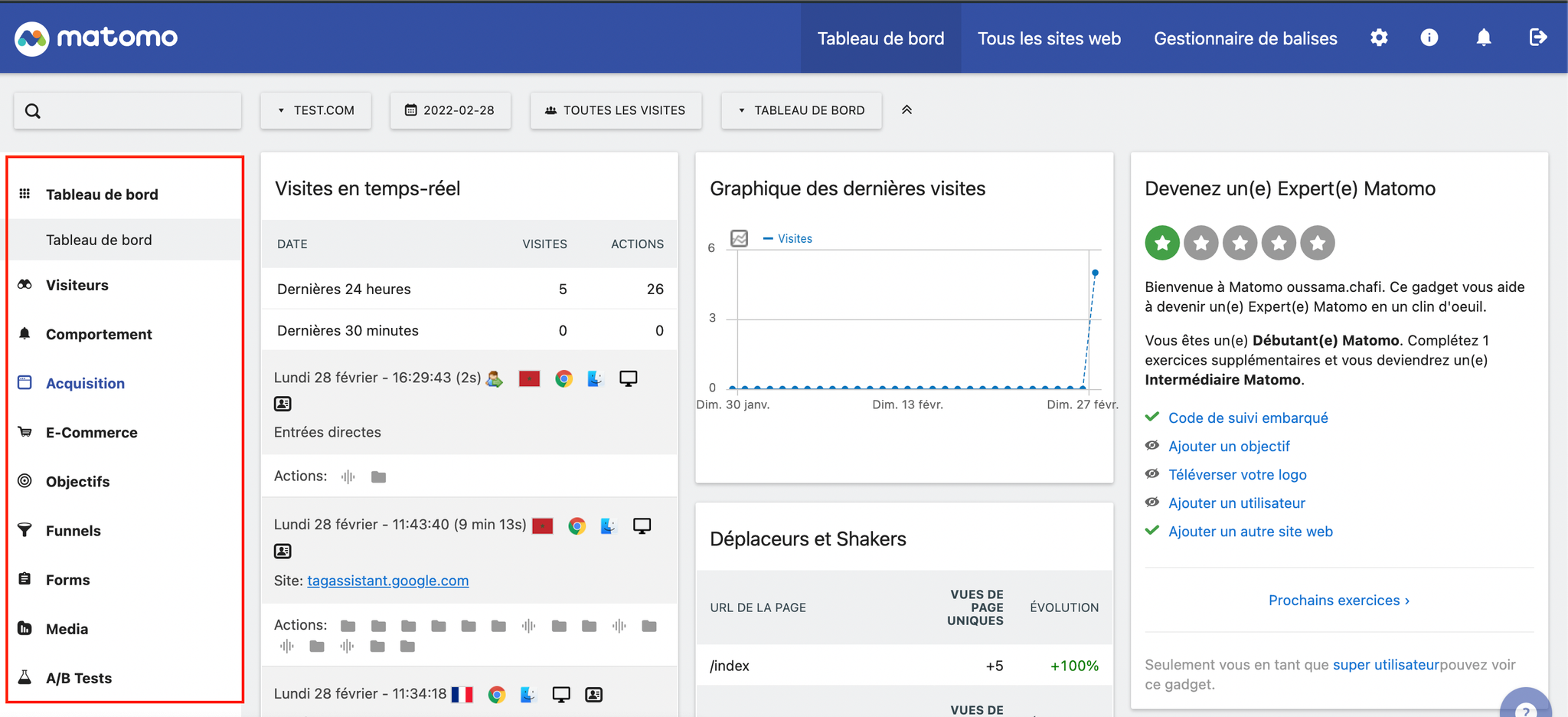Image resolution: width=1568 pixels, height=717 pixels.
Task: Click Dernières 30 minutes row
Action: 469,330
